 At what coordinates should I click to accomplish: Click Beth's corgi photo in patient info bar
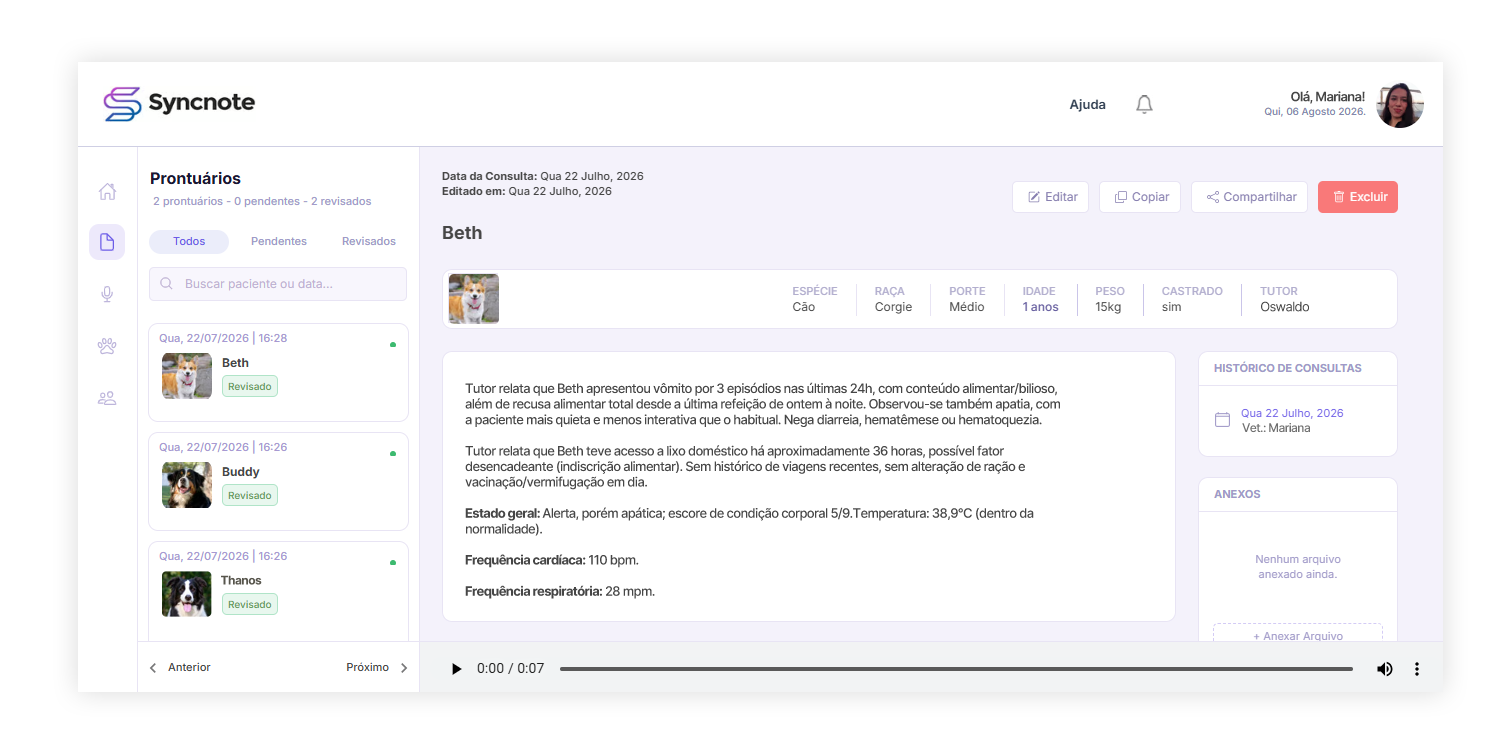474,299
